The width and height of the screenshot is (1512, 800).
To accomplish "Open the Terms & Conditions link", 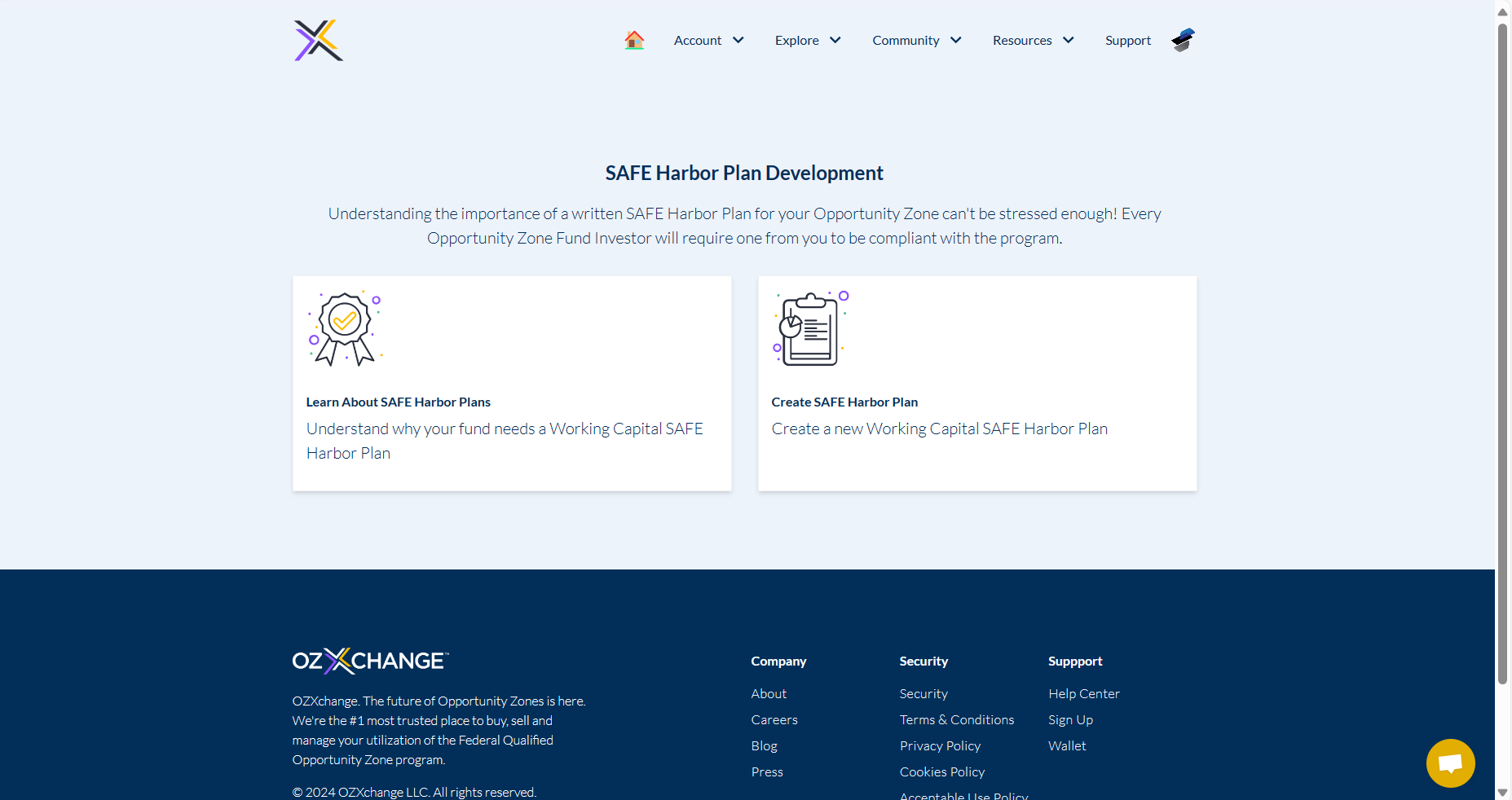I will pyautogui.click(x=957, y=720).
